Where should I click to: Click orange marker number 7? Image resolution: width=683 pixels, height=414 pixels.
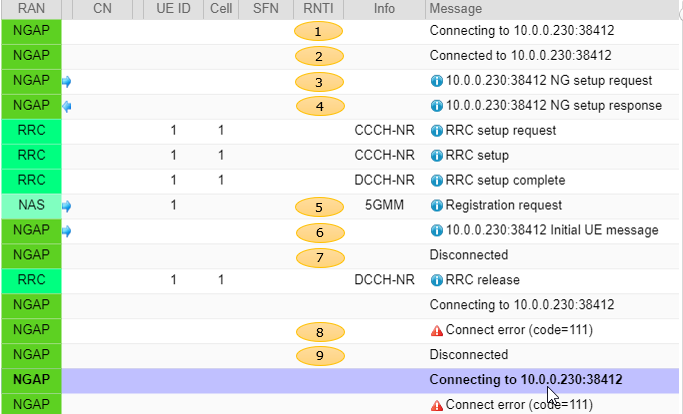click(x=320, y=258)
